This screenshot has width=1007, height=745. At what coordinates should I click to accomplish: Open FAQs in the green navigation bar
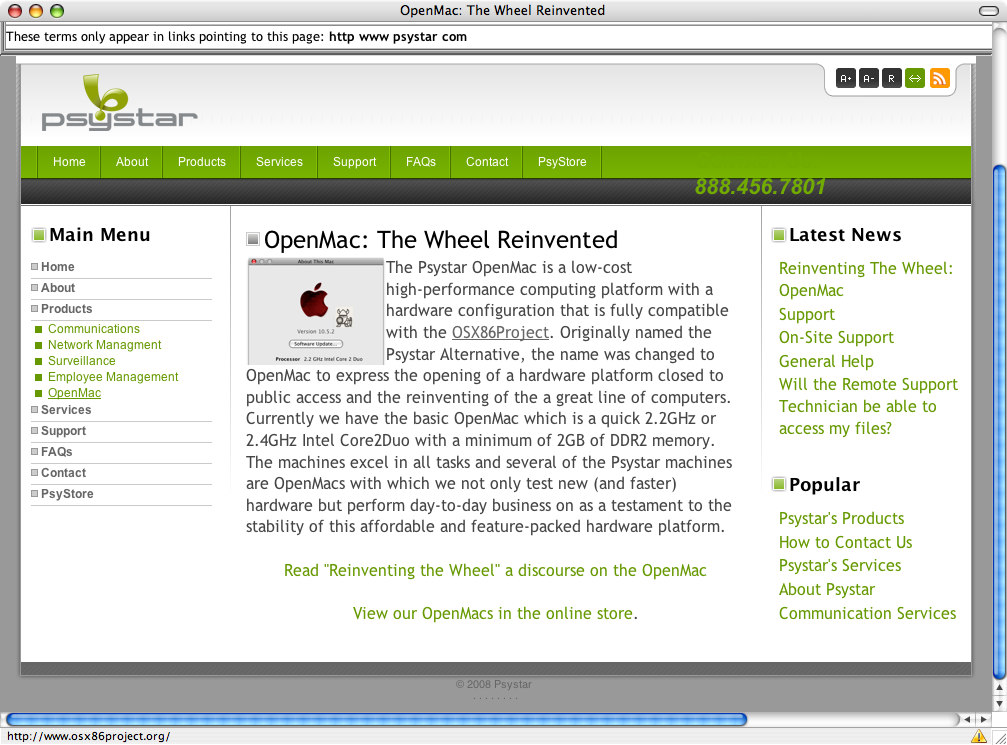click(x=421, y=162)
